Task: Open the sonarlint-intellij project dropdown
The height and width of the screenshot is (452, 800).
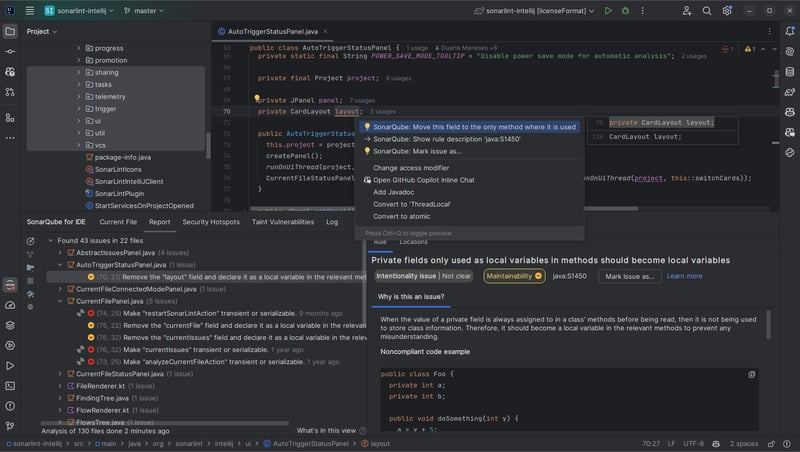Action: point(79,10)
